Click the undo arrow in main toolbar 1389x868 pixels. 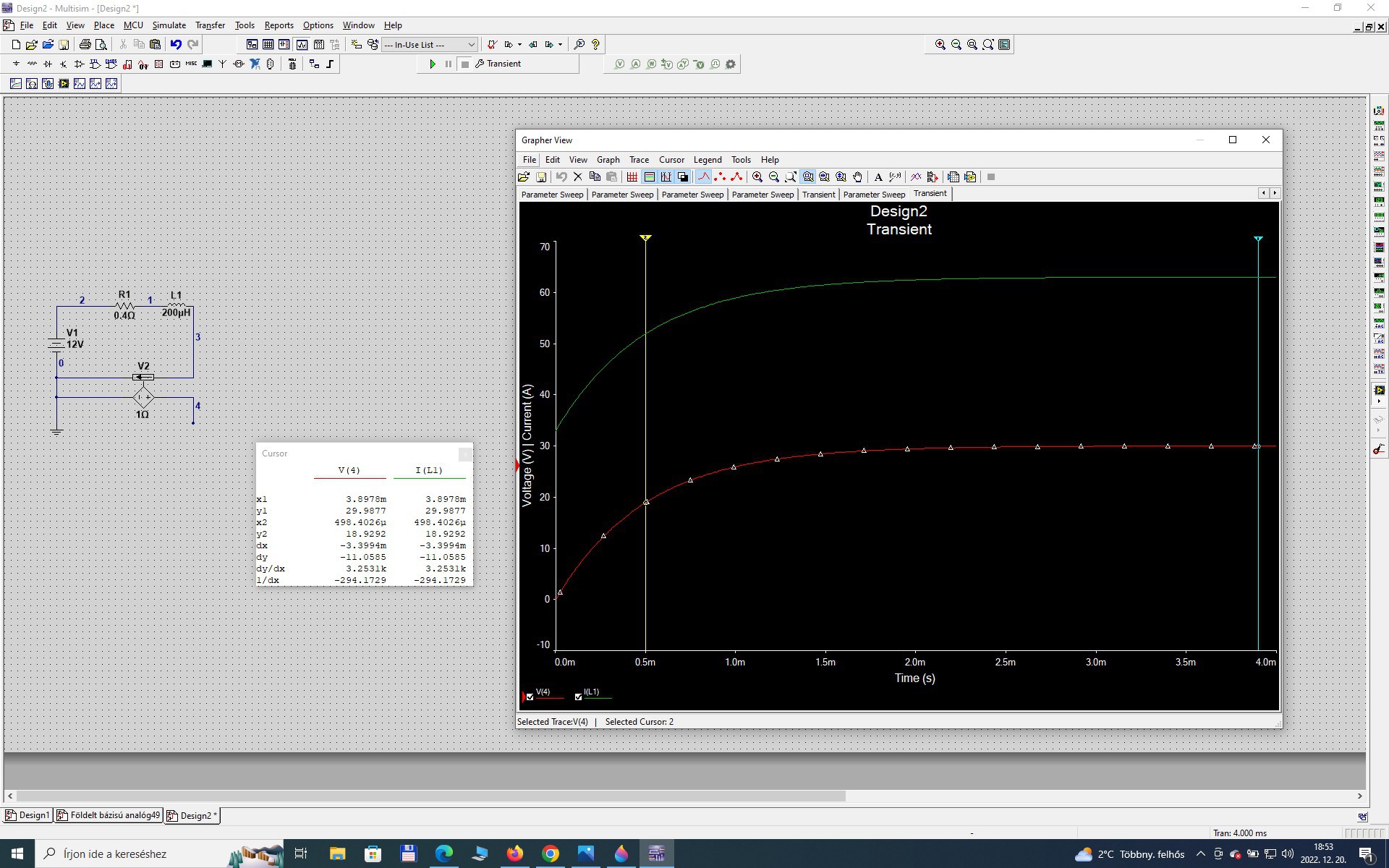[x=176, y=44]
